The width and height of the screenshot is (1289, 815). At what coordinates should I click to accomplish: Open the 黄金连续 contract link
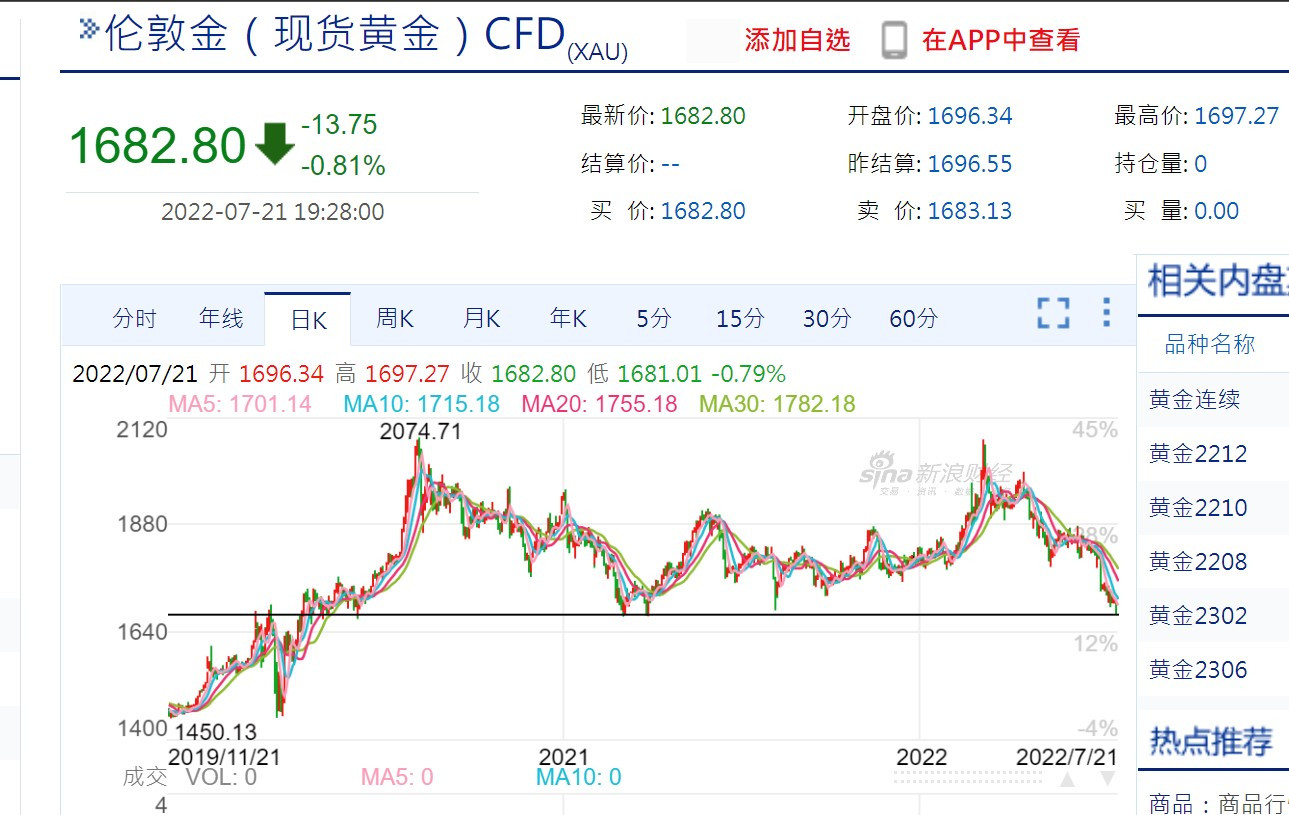click(1194, 400)
